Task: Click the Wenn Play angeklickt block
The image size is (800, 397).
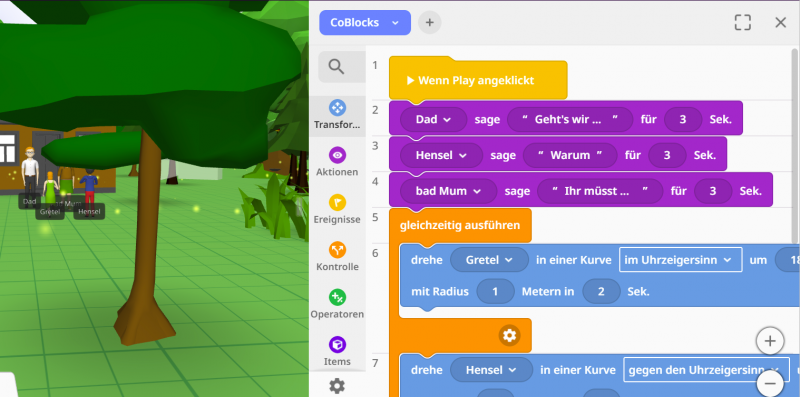Action: pos(478,80)
